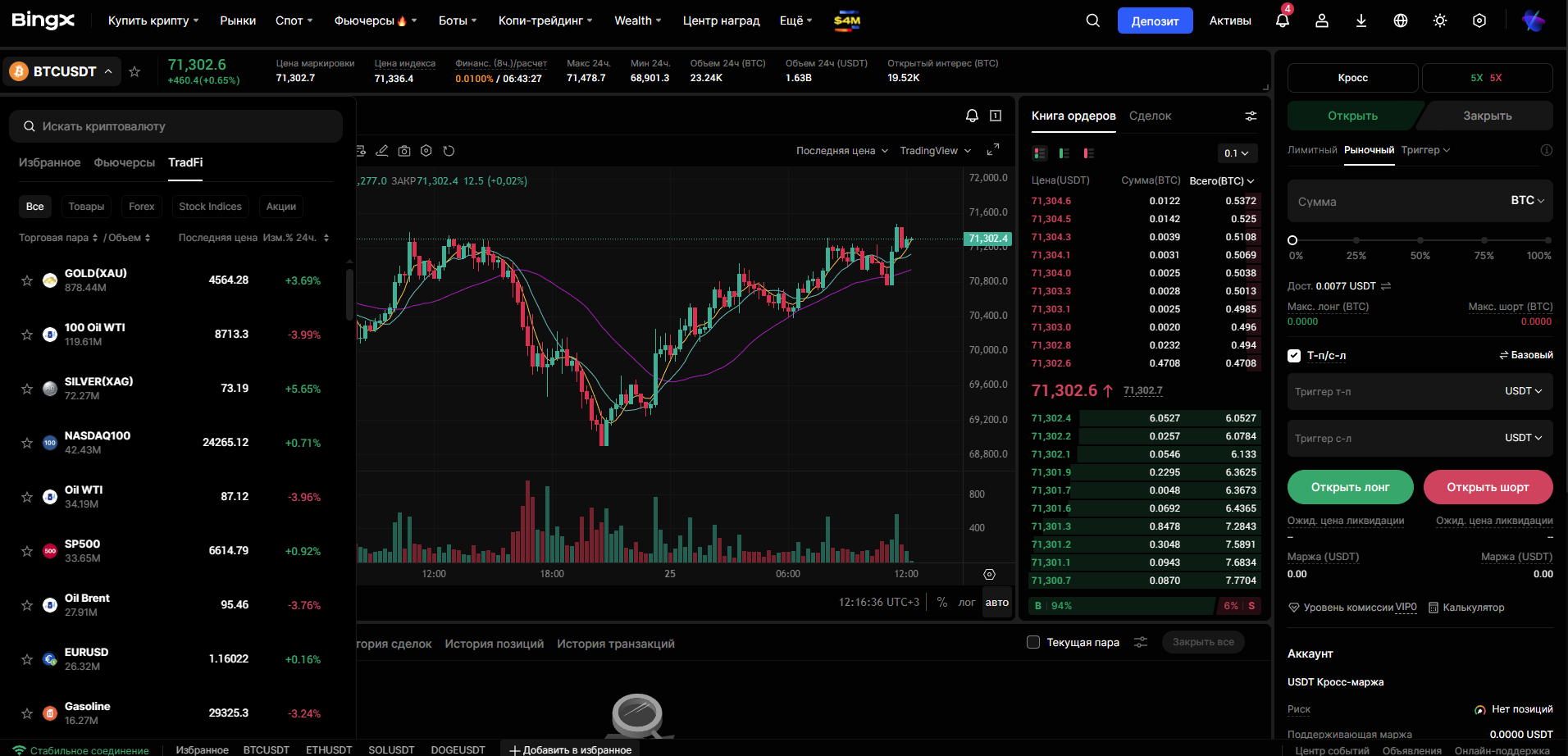Open the language globe icon

pos(1401,20)
